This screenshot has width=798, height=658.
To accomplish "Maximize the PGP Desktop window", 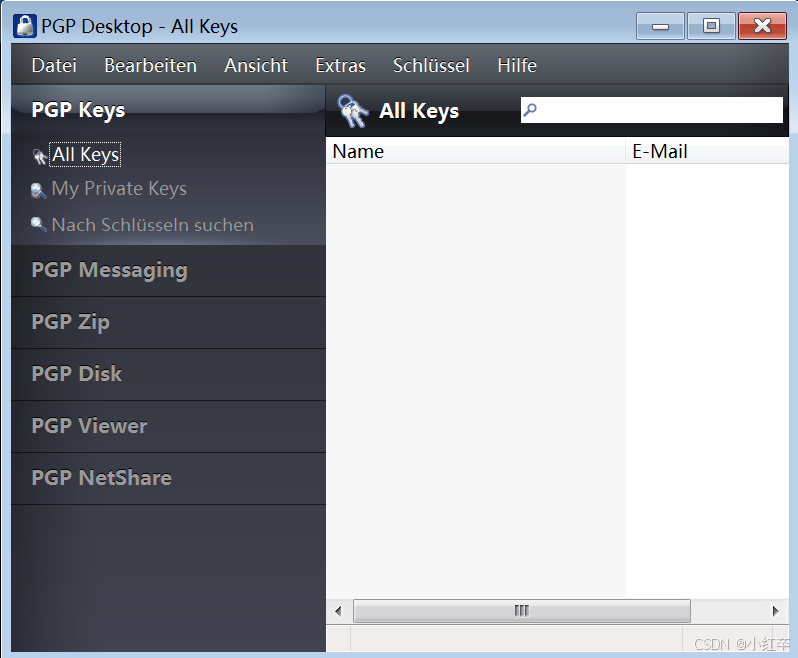I will 711,26.
